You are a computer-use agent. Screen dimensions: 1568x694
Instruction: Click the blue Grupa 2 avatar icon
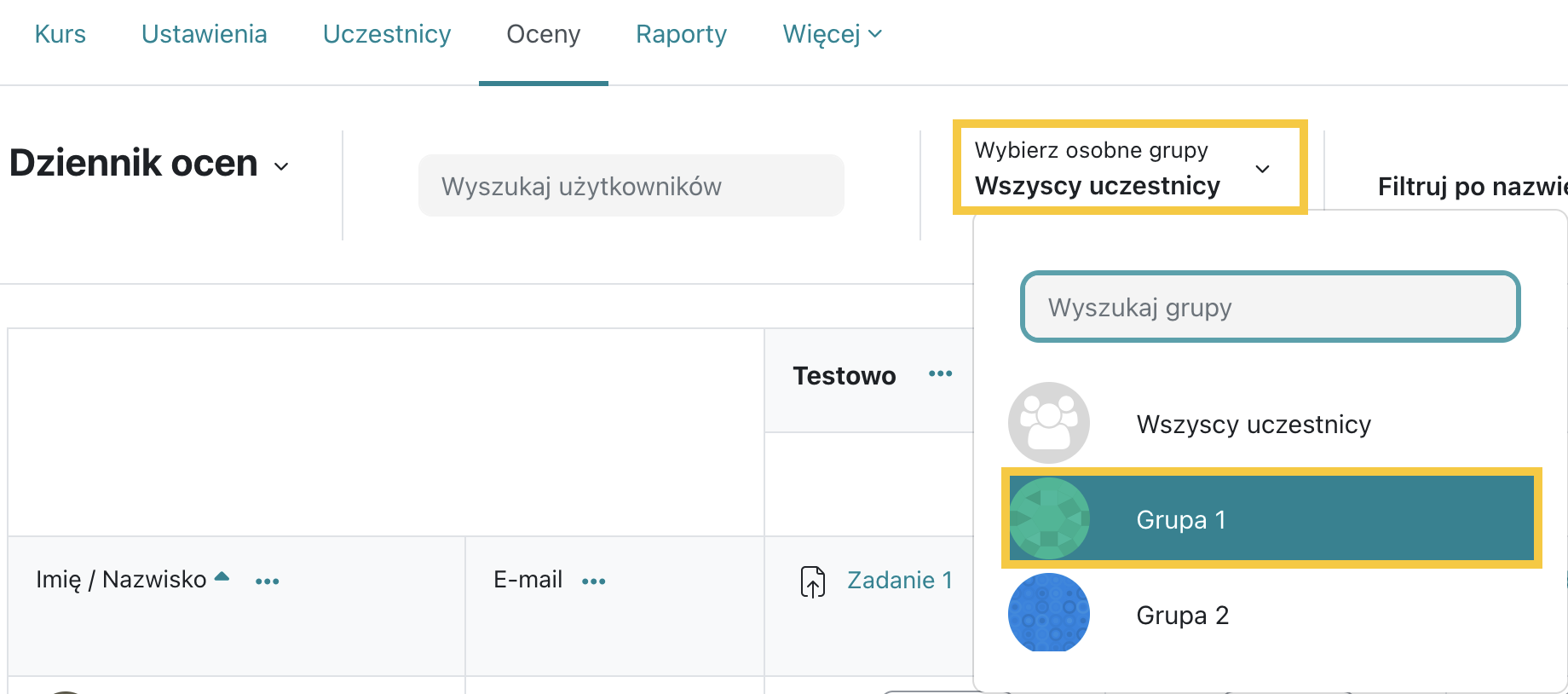tap(1049, 613)
